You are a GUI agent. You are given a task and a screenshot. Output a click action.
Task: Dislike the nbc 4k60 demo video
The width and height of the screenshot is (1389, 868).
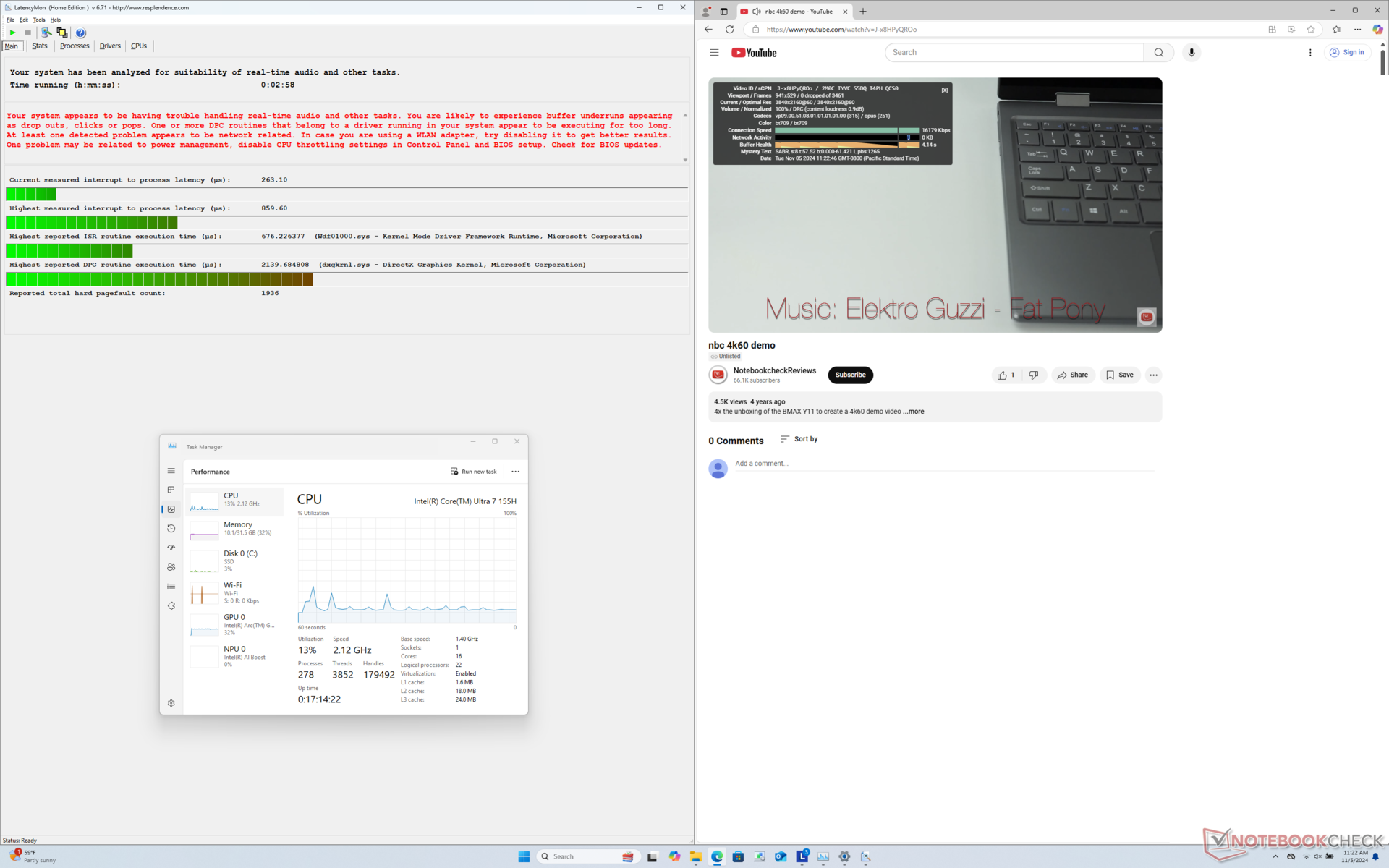pos(1034,375)
